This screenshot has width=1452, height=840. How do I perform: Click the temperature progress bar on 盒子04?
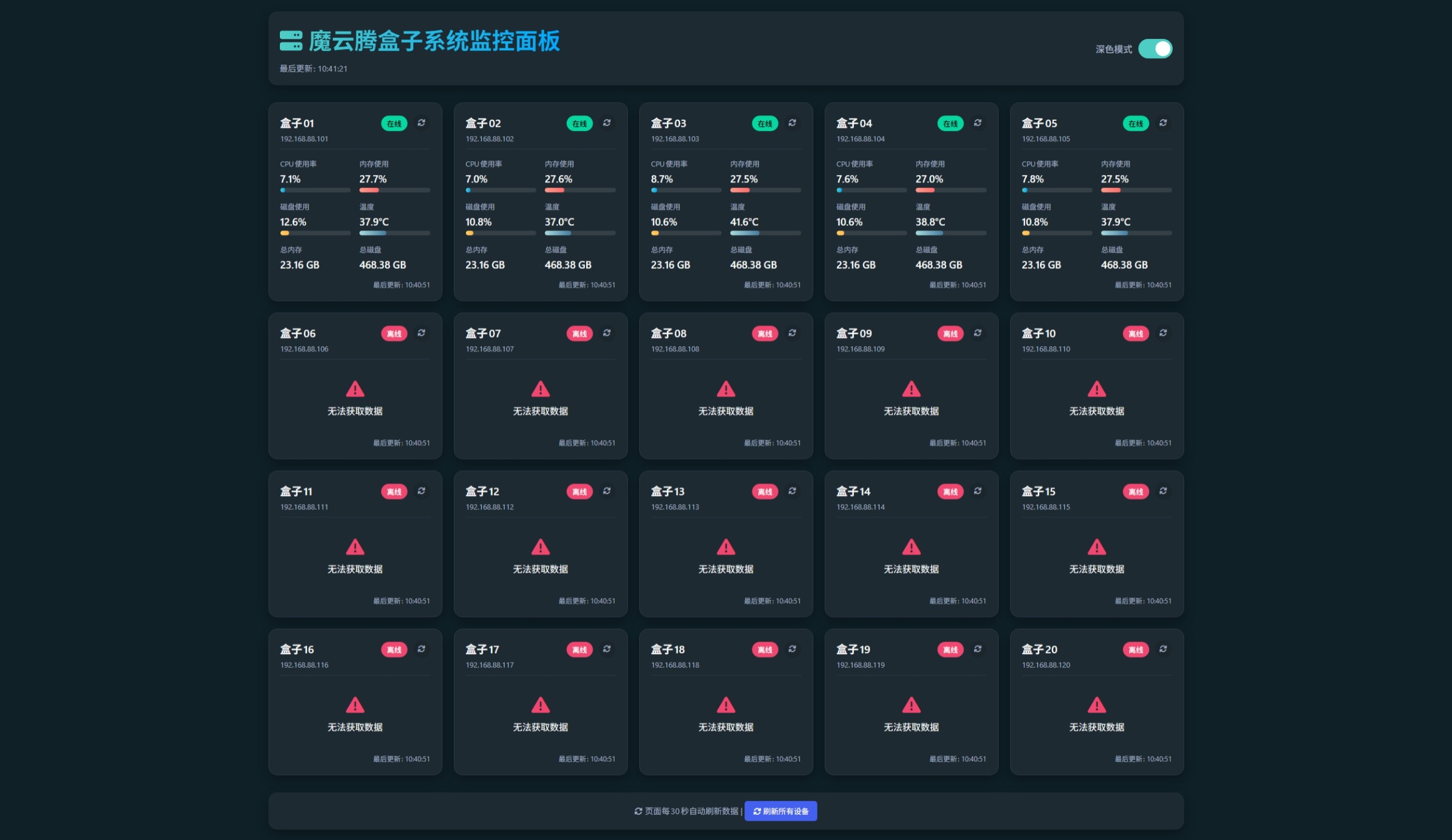[951, 233]
